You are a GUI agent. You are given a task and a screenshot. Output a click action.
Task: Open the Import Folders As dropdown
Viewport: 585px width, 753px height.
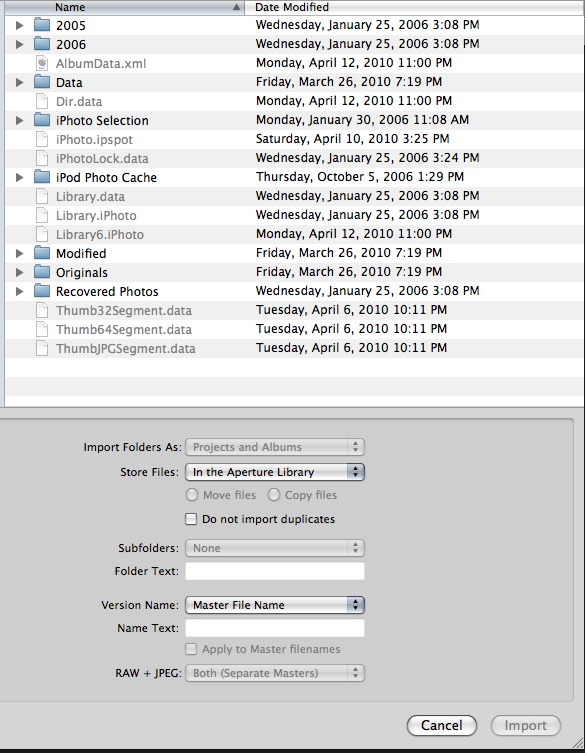(275, 447)
